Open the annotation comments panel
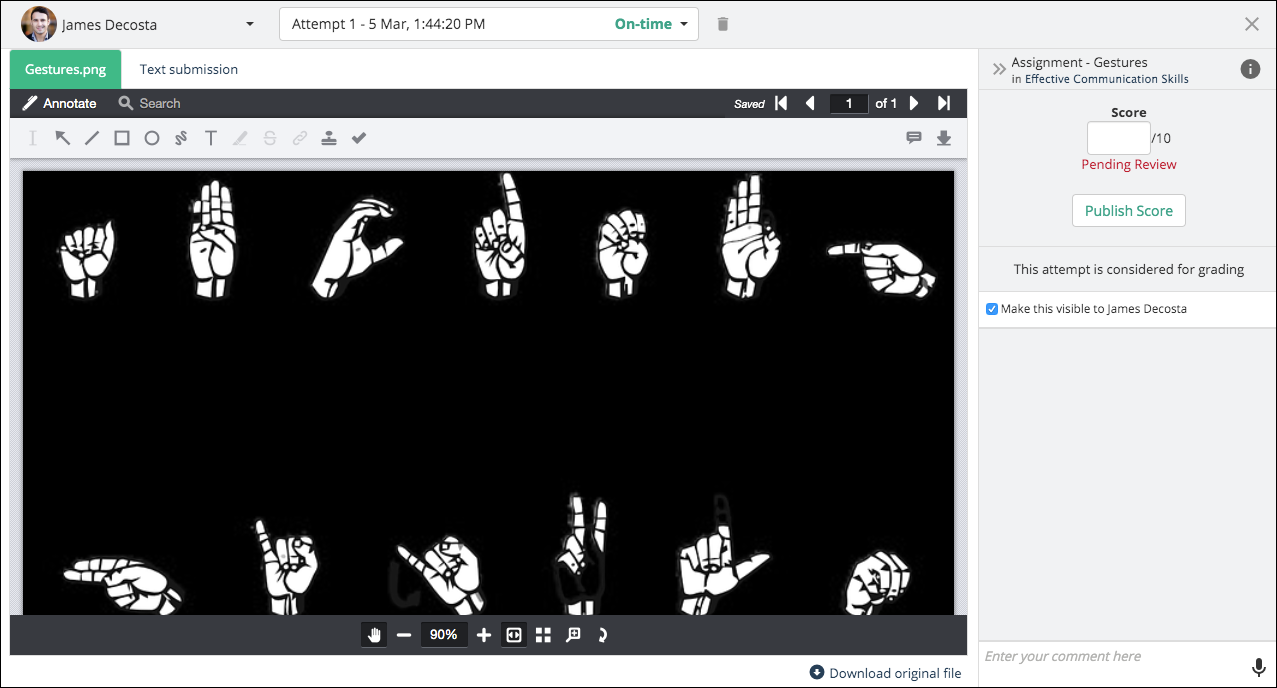This screenshot has height=688, width=1277. pos(914,138)
